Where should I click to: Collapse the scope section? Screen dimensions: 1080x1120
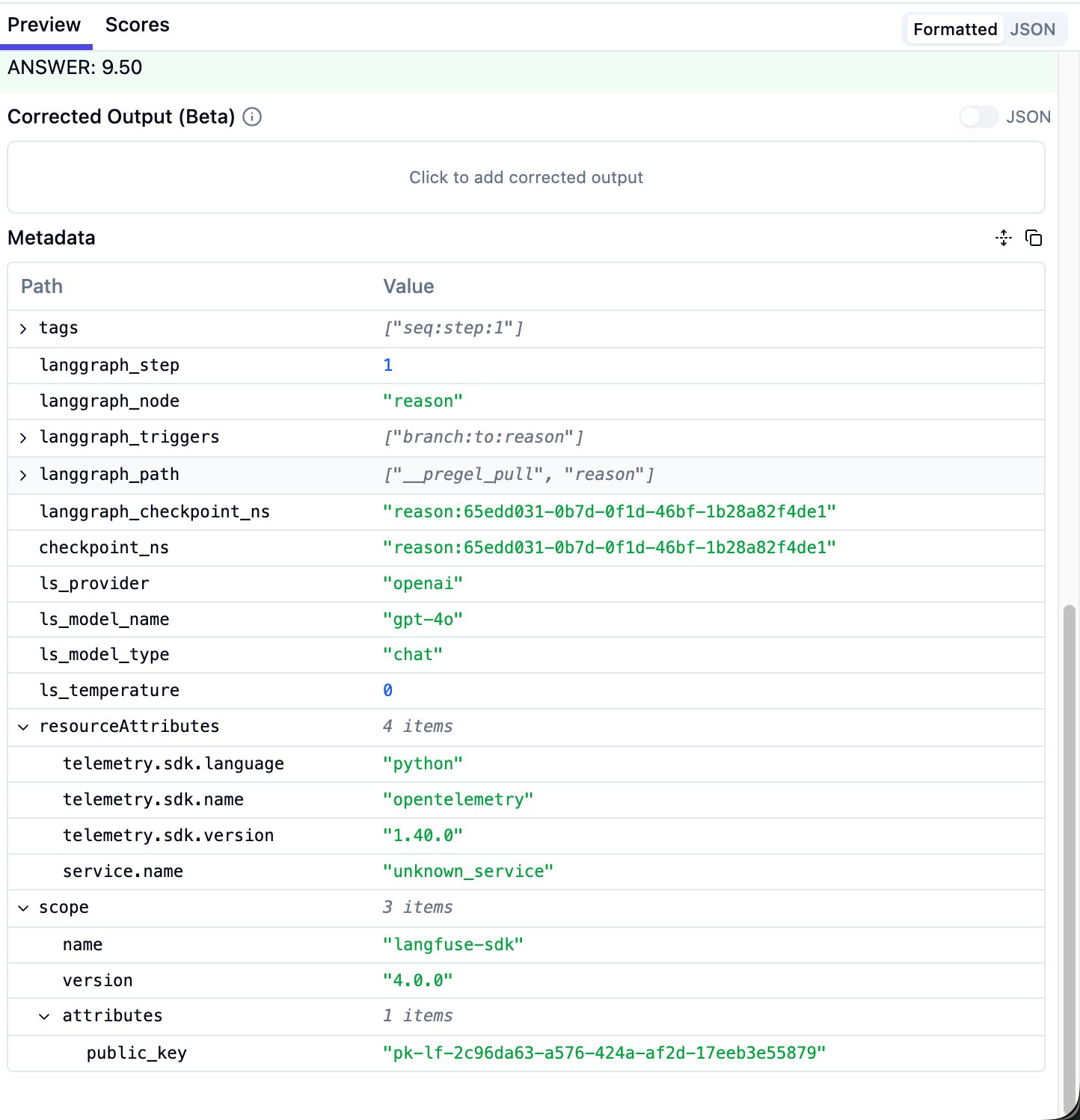pyautogui.click(x=22, y=908)
